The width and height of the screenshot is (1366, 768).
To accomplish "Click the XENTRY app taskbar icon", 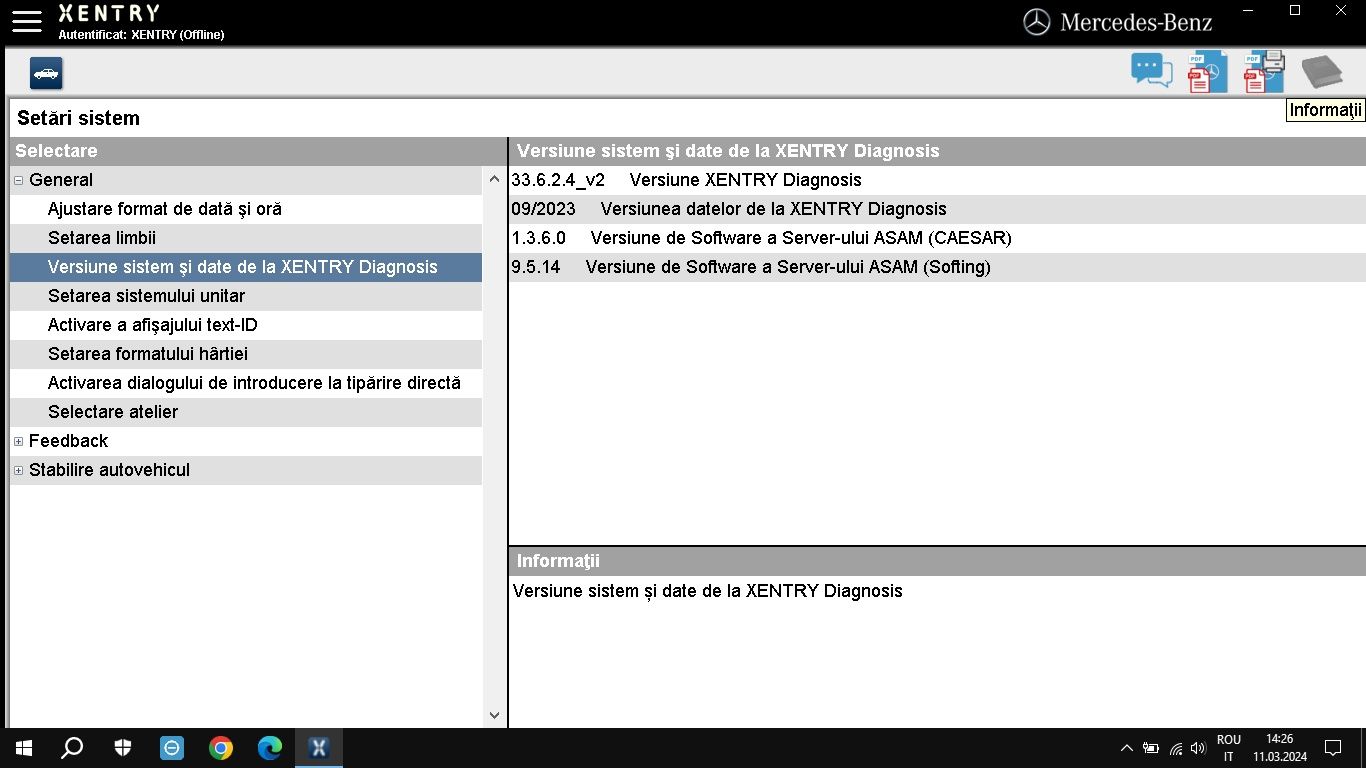I will point(319,748).
